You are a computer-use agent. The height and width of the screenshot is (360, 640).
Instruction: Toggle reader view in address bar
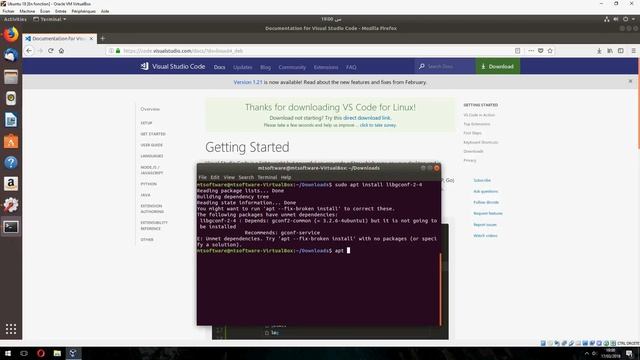pyautogui.click(x=518, y=51)
